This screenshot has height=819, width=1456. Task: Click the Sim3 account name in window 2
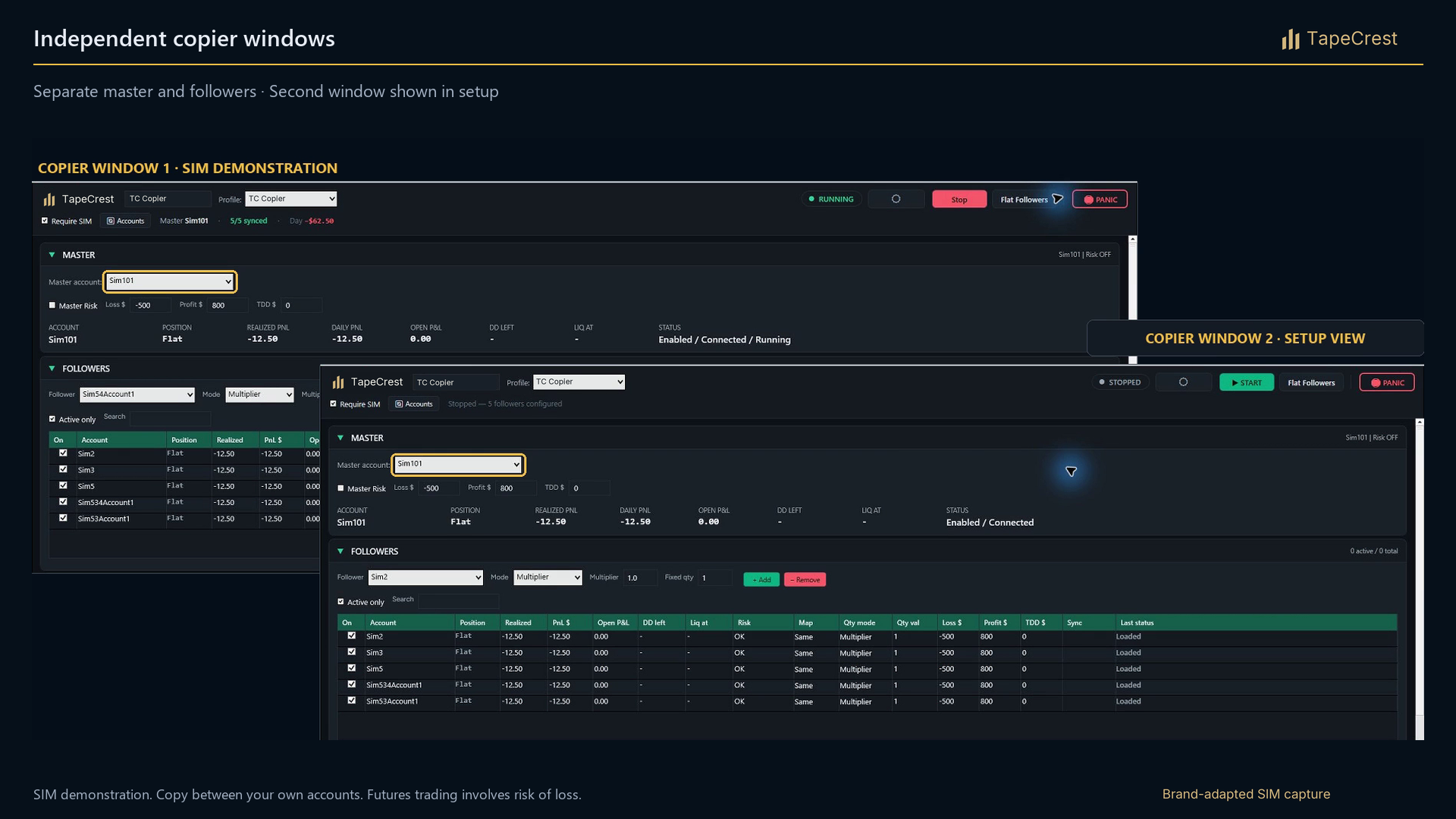point(375,653)
